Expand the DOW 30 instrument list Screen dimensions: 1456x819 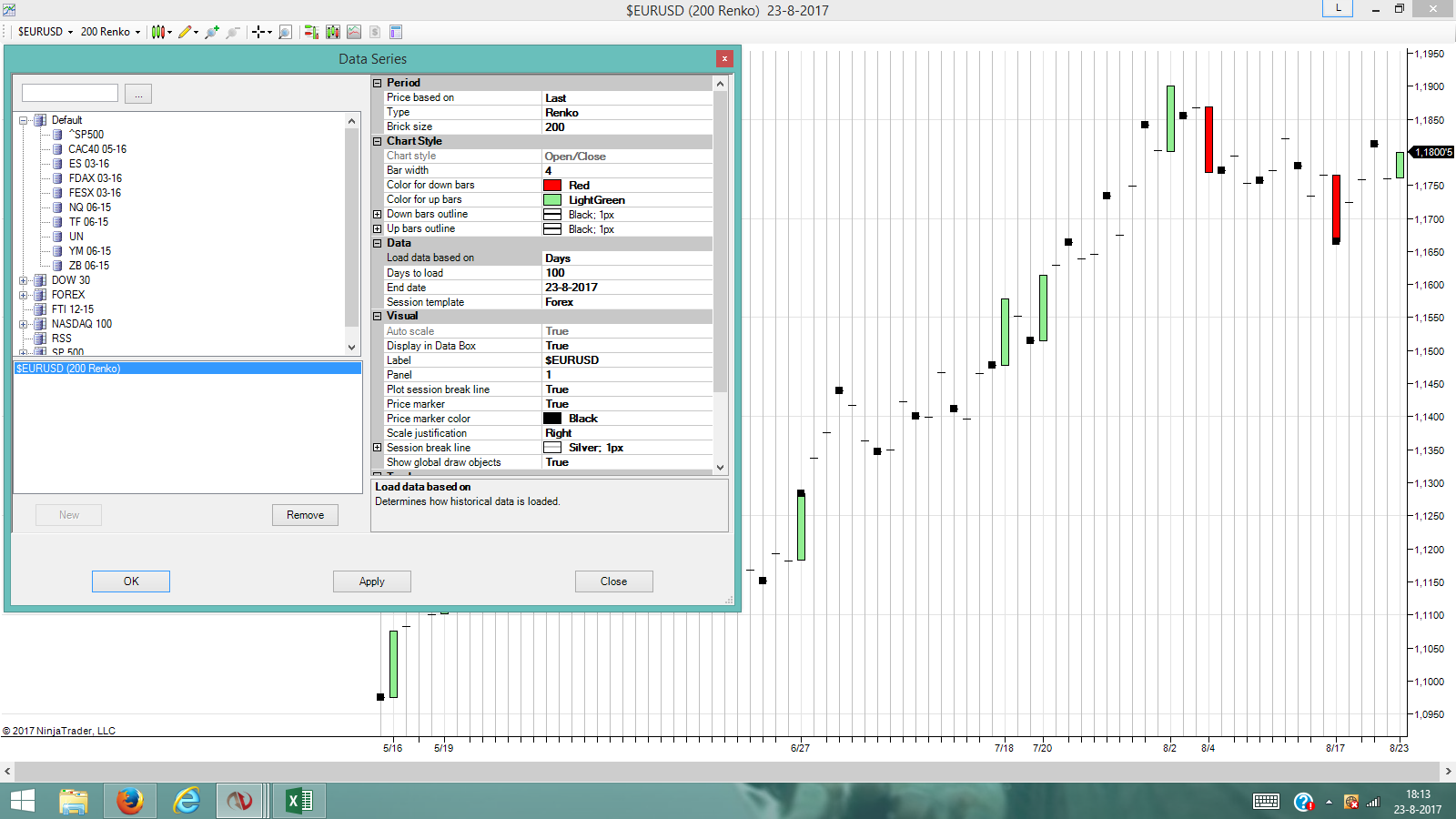[x=24, y=280]
